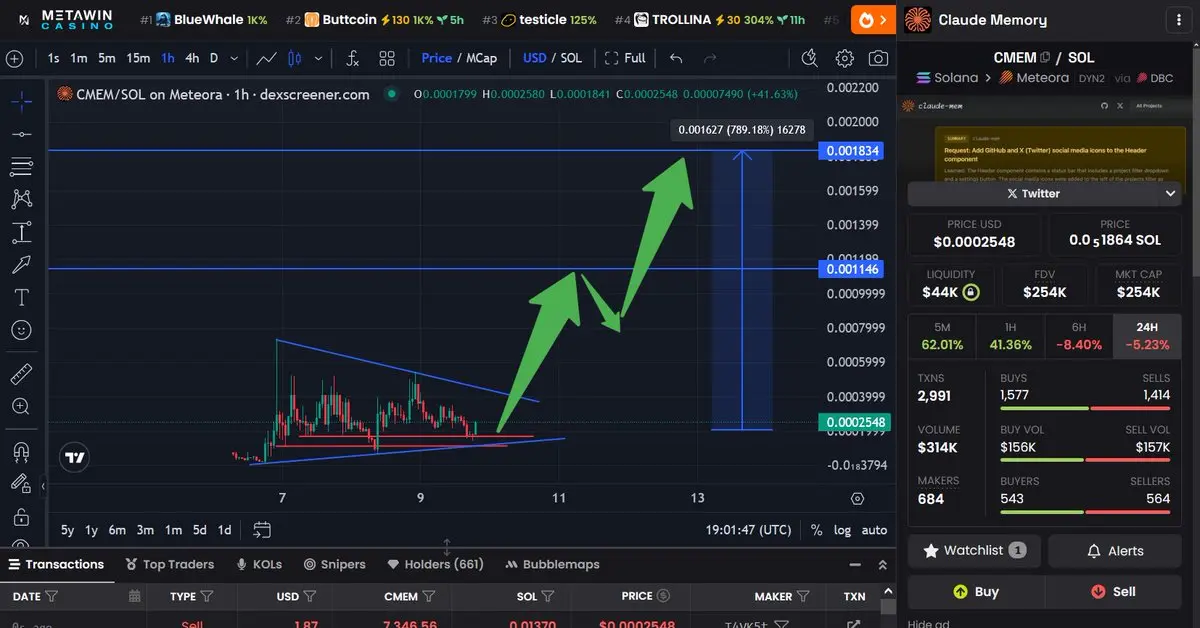The width and height of the screenshot is (1200, 628).
Task: Select the 5M price change period
Action: click(942, 336)
